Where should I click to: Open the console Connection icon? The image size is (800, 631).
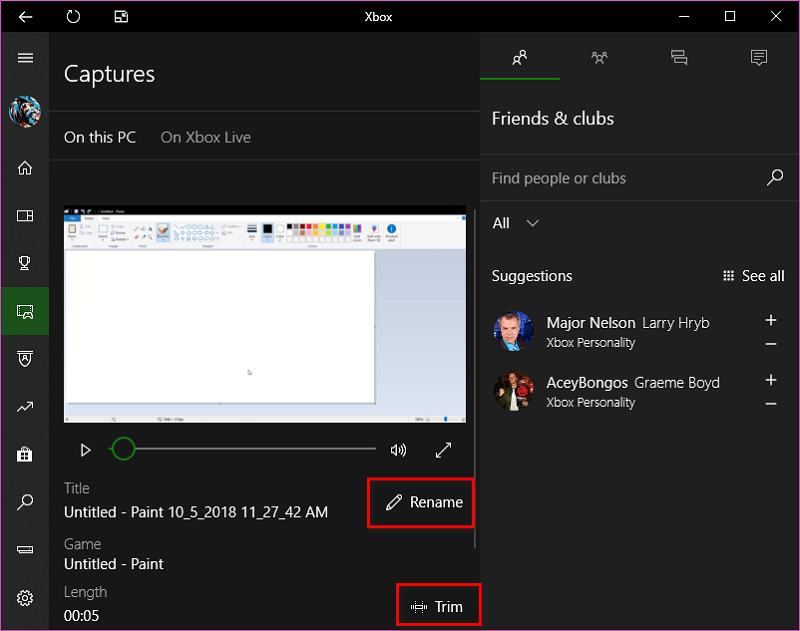click(x=25, y=549)
